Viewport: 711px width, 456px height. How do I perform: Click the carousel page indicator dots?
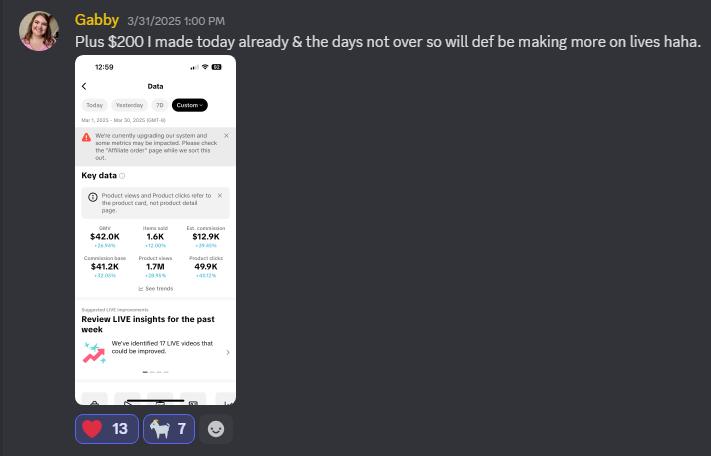(156, 372)
